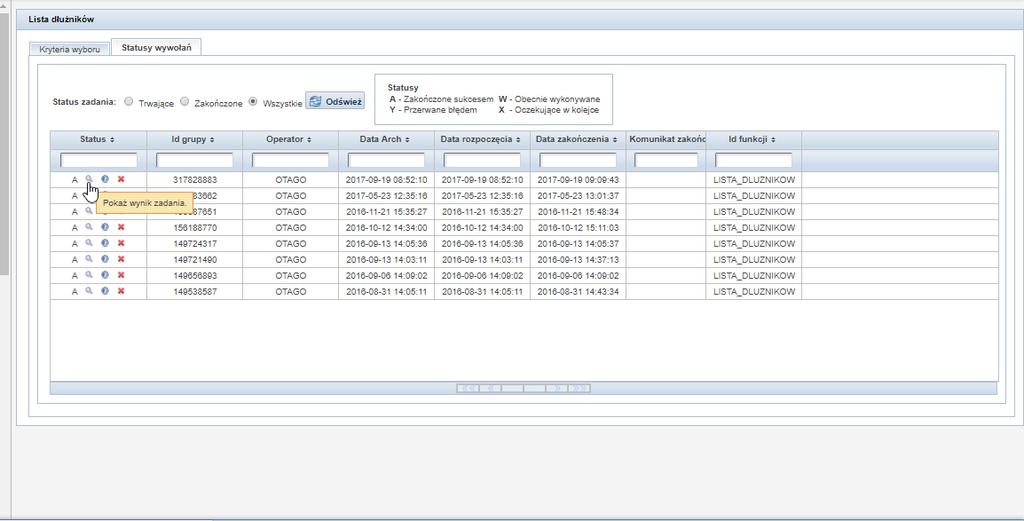Switch to the Kryteria wyboru tab
The image size is (1024, 521).
tap(69, 50)
